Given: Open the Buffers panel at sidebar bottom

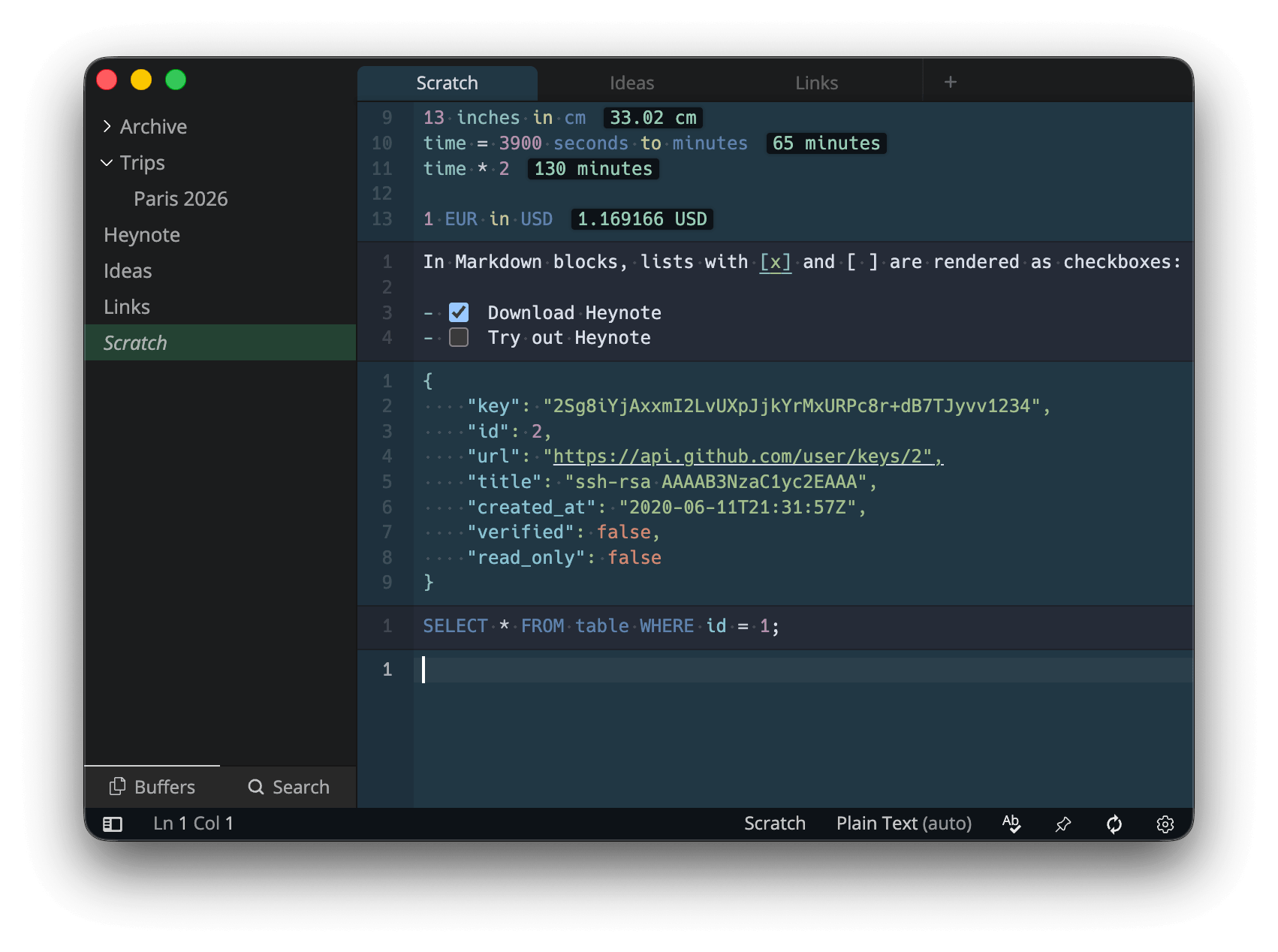Looking at the screenshot, I should 152,787.
